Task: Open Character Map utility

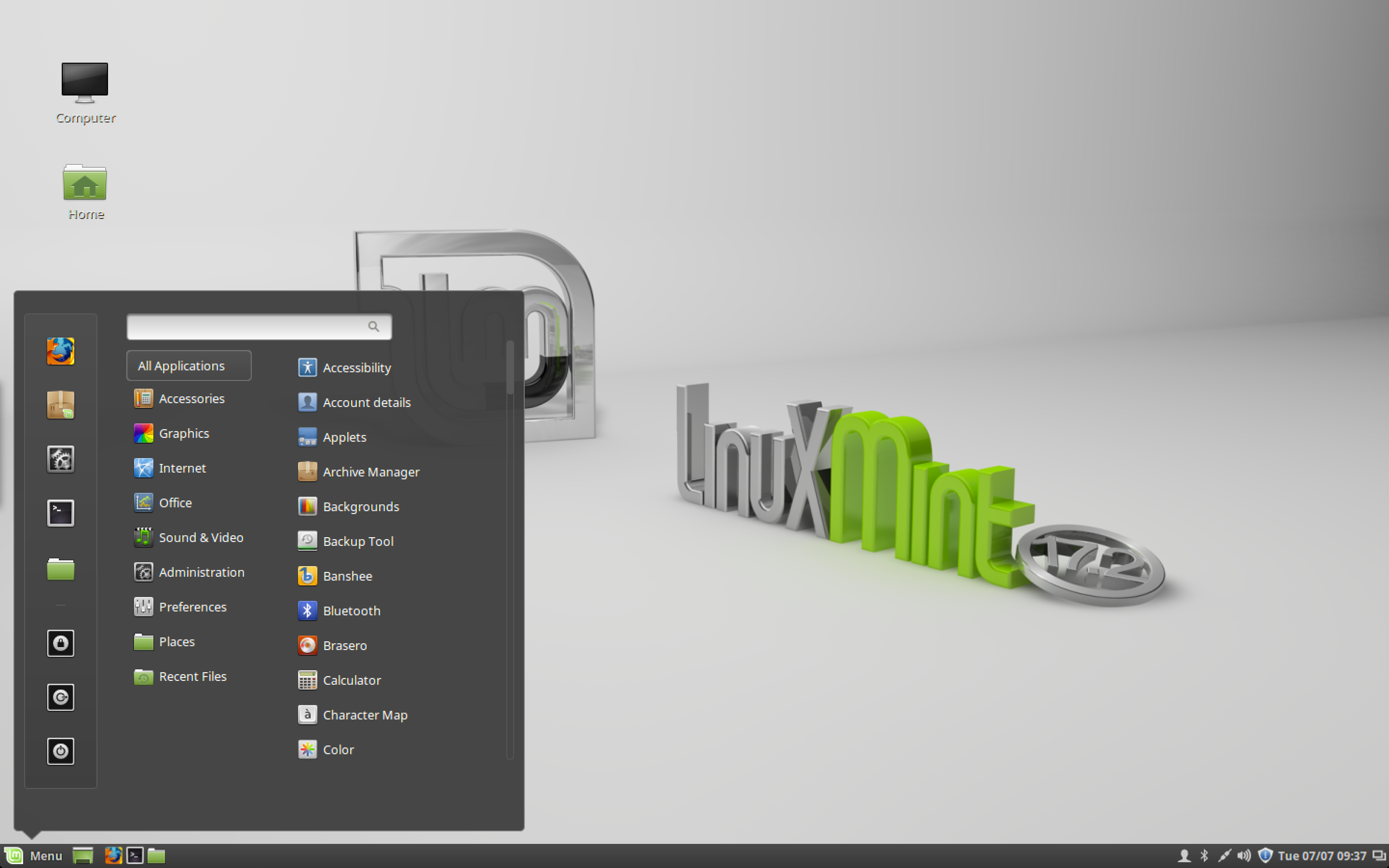Action: click(365, 714)
